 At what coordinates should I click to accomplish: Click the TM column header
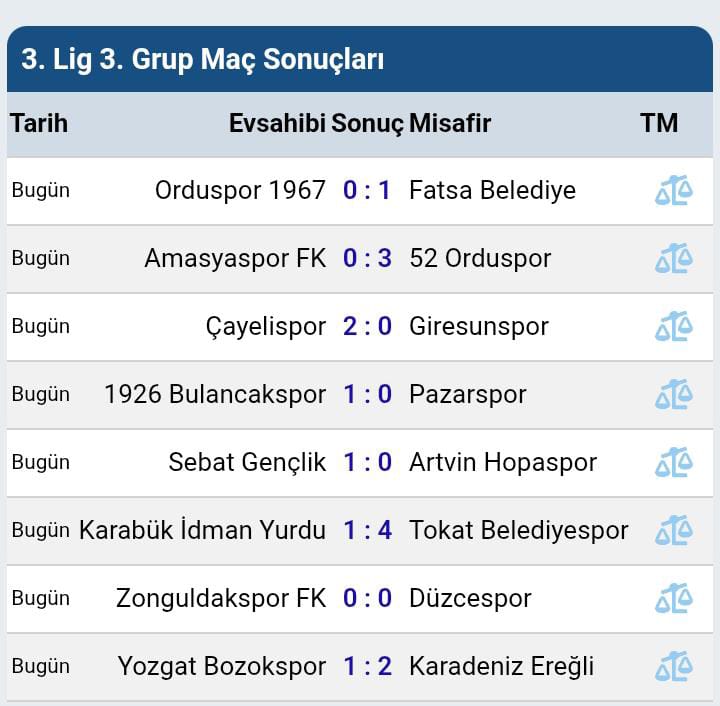[659, 123]
